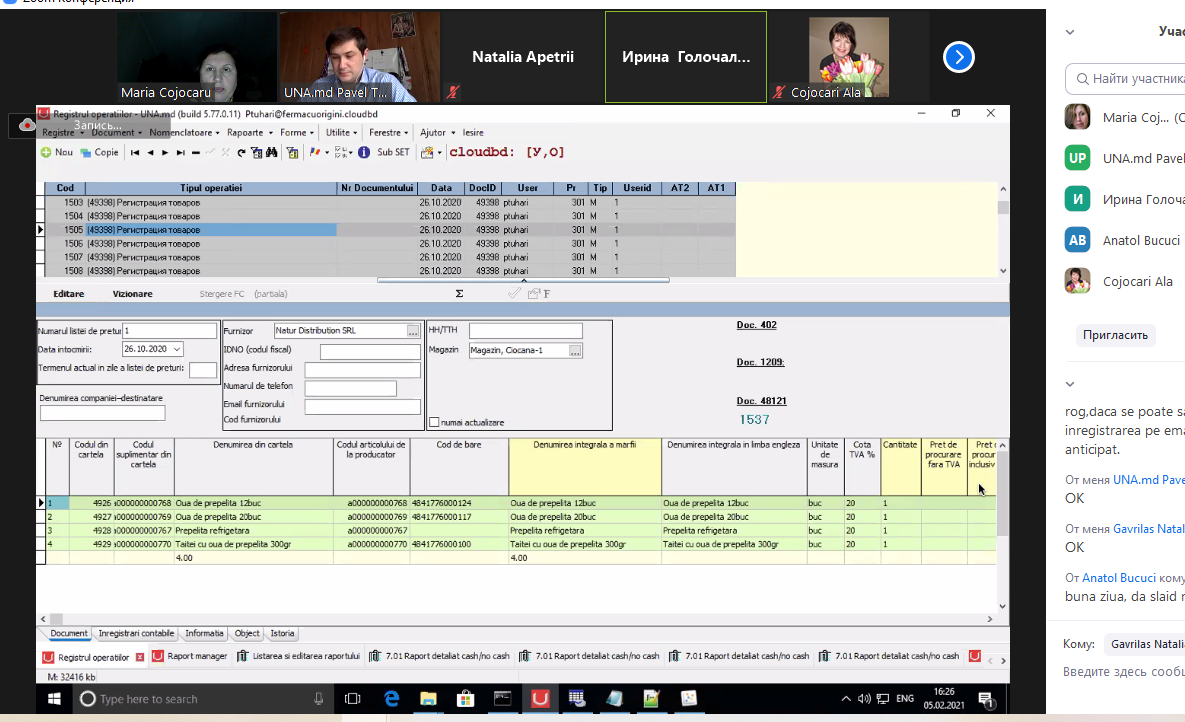Image resolution: width=1185 pixels, height=722 pixels.
Task: Toggle the 'numai actualizare' checkbox
Action: click(x=434, y=422)
